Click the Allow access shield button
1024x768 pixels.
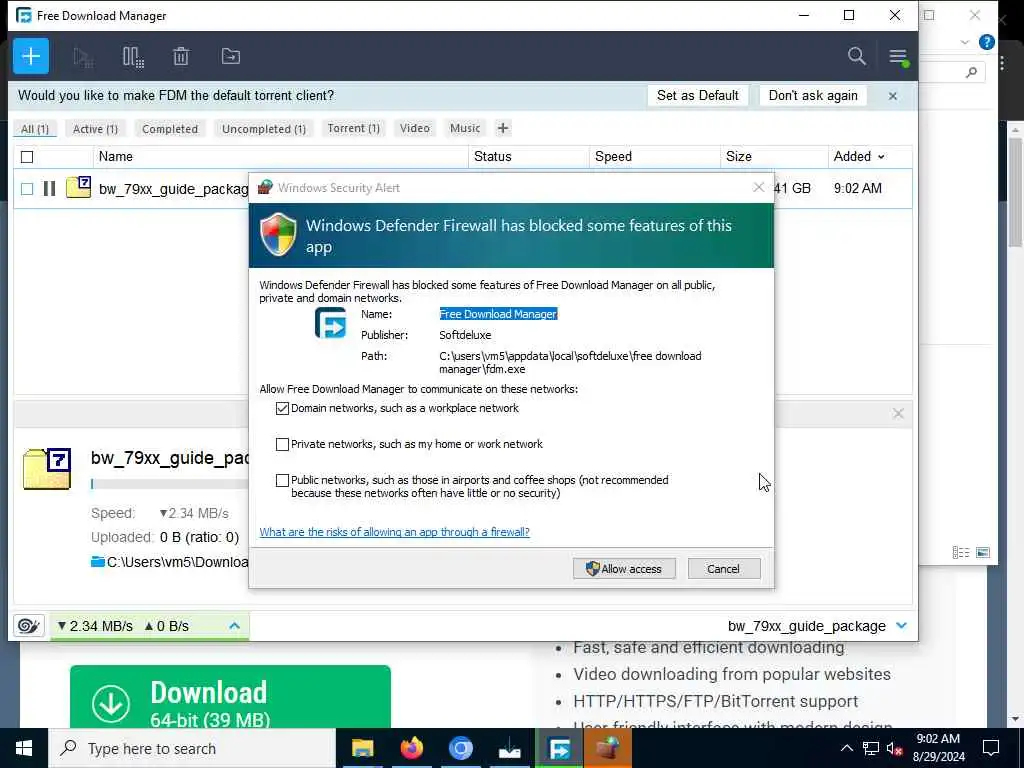[624, 569]
